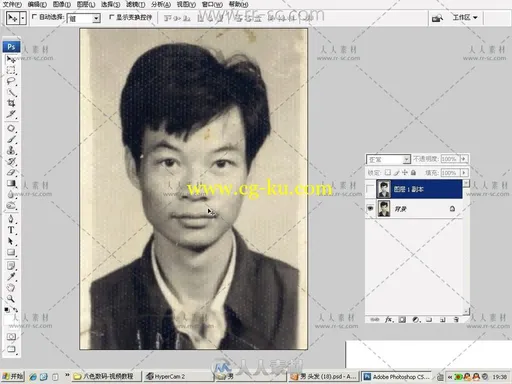Toggle lock all
This screenshot has height=384, width=512.
pyautogui.click(x=413, y=173)
